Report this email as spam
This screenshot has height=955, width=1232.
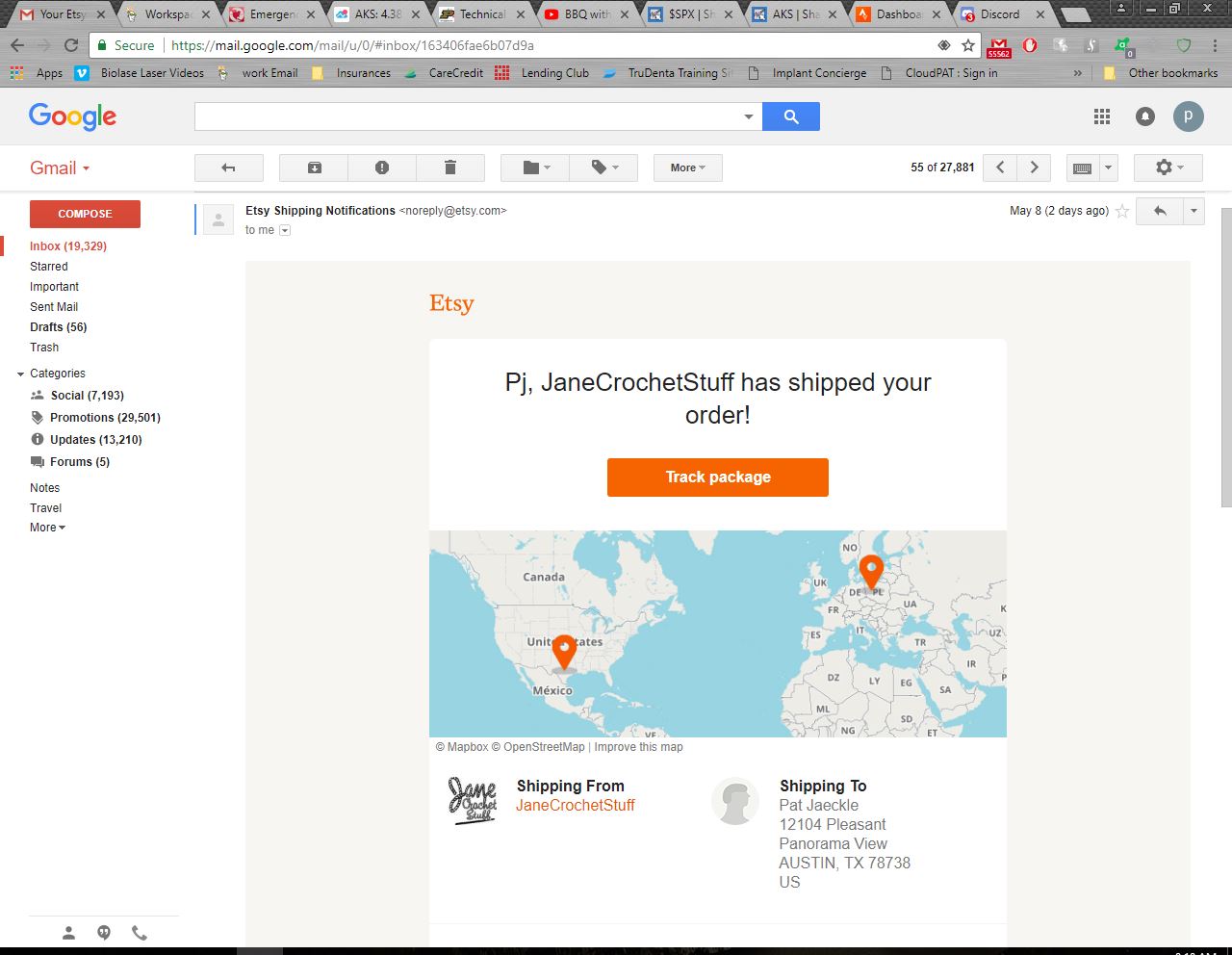(x=382, y=168)
